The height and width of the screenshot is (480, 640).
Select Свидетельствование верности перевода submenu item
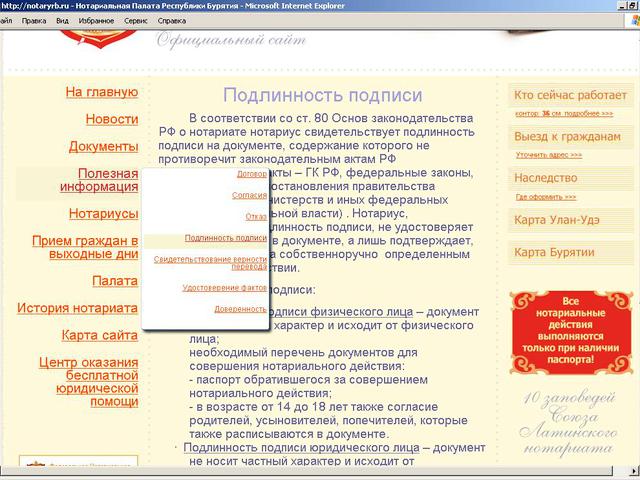210,263
